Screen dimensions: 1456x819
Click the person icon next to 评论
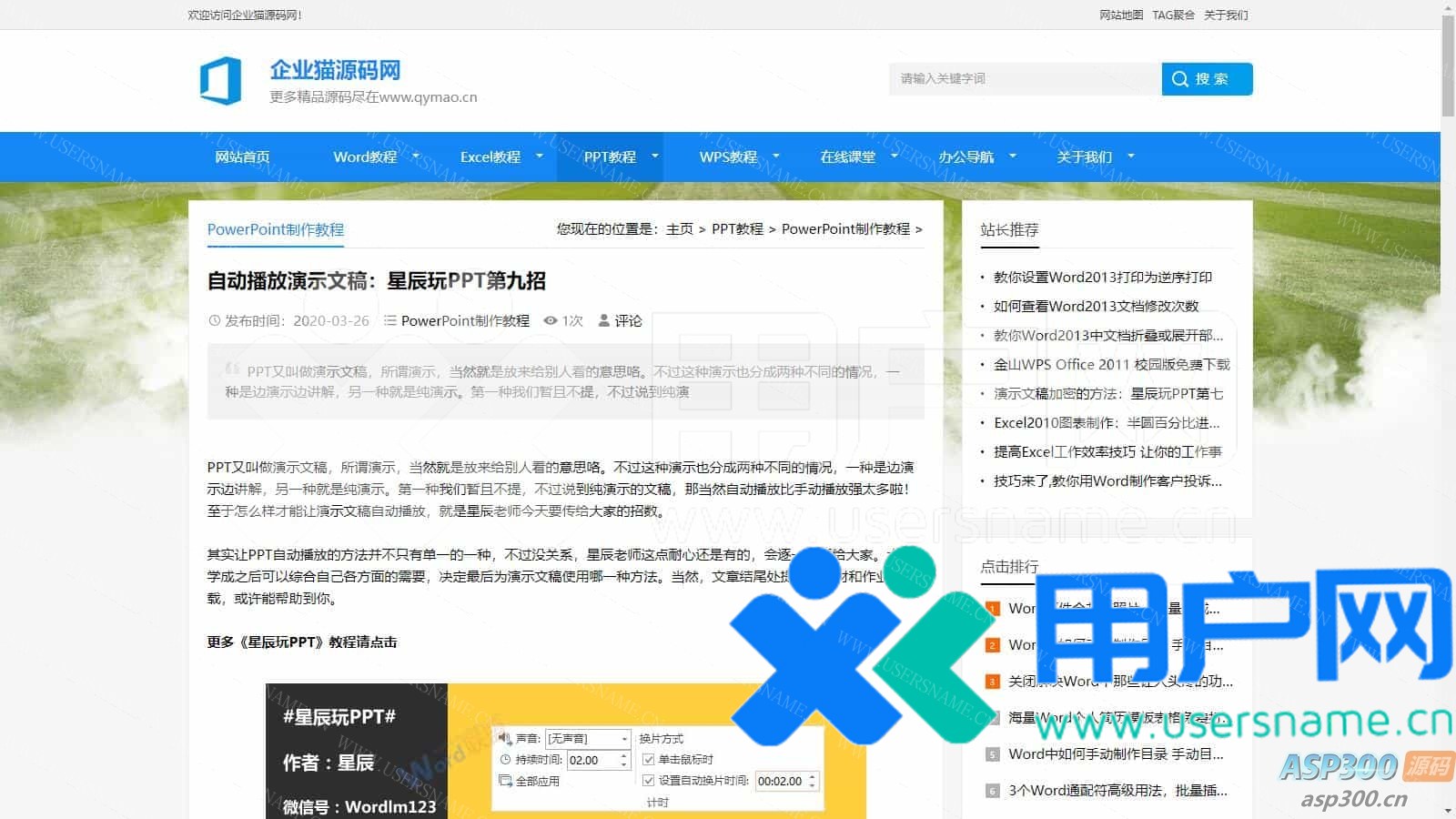pyautogui.click(x=603, y=321)
